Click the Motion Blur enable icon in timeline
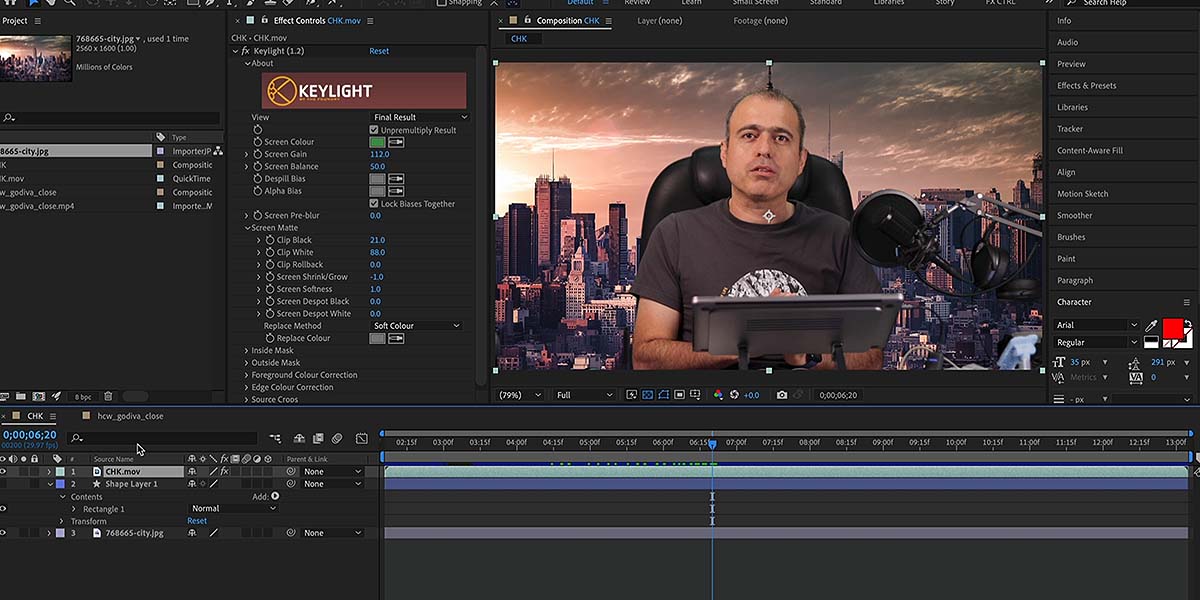1200x600 pixels. coord(337,438)
